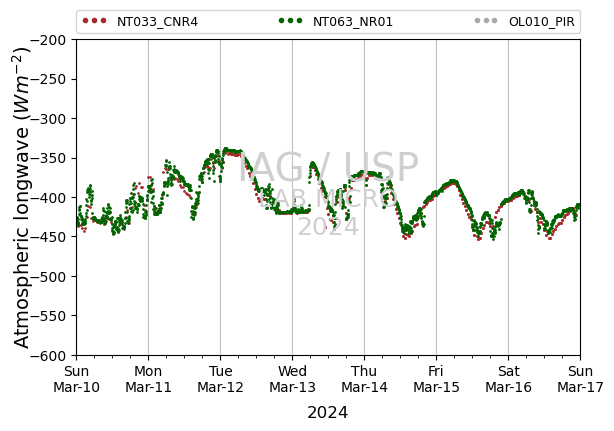Click the Mon Mar-11 x-axis label
This screenshot has height=431, width=614.
[x=148, y=379]
